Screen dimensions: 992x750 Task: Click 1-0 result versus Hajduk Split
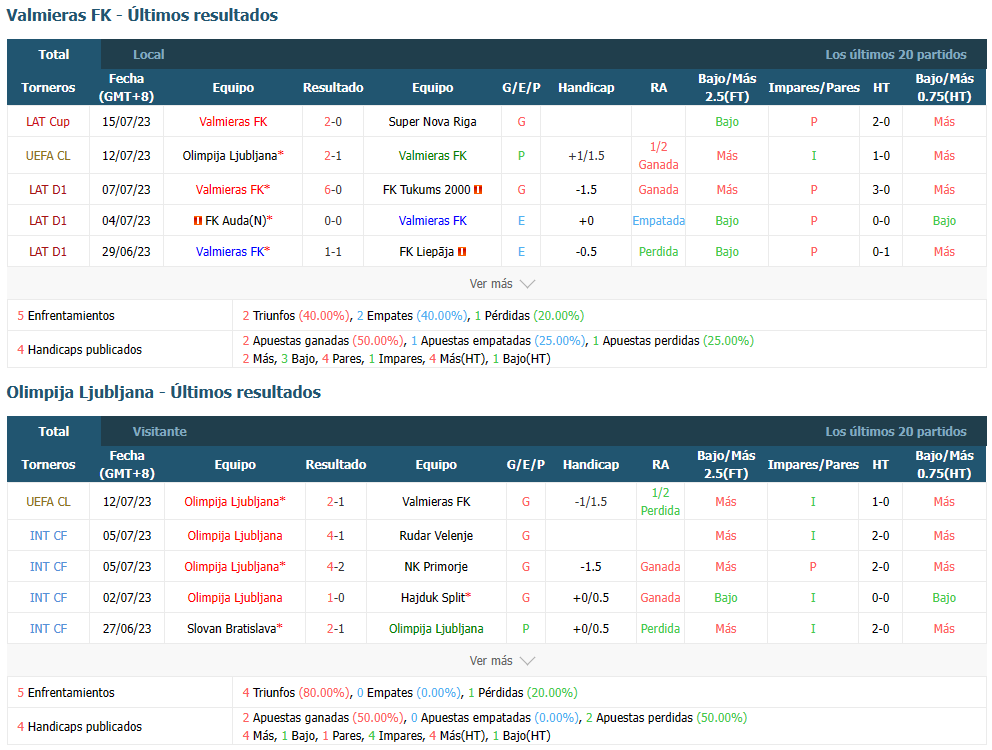[335, 598]
